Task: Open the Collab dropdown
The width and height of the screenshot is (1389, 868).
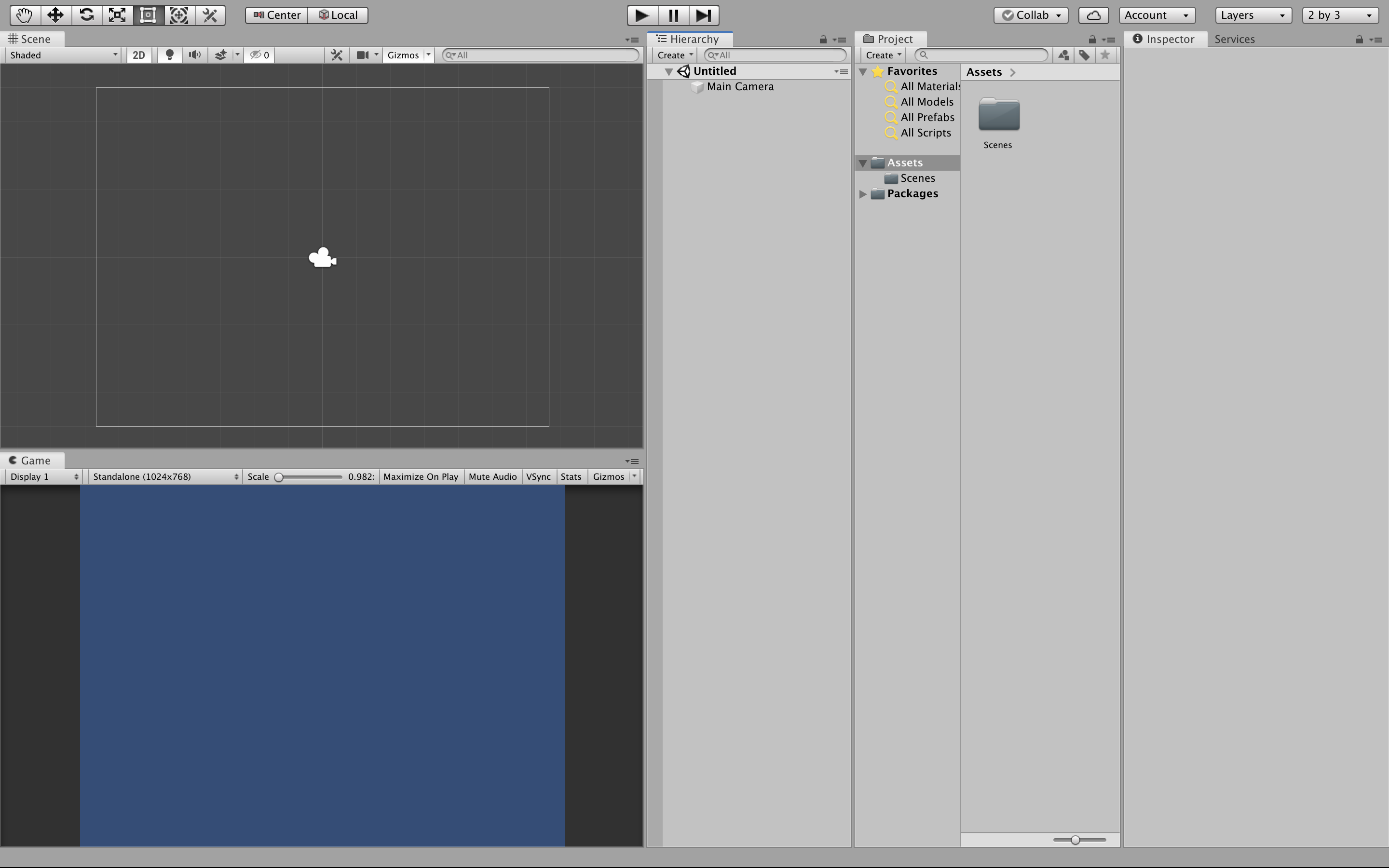Action: 1032,15
